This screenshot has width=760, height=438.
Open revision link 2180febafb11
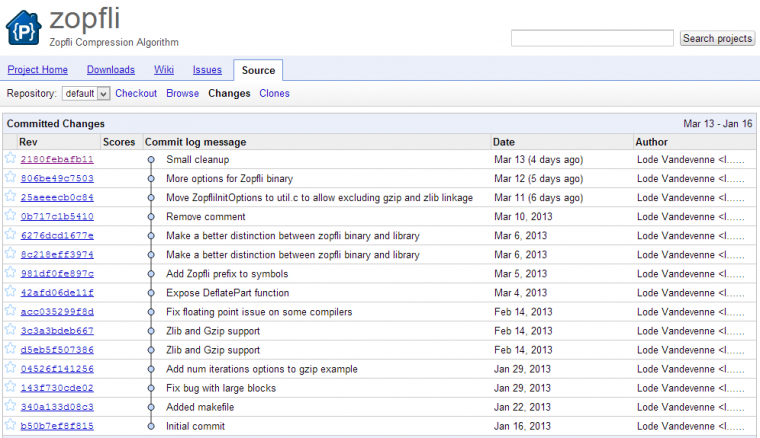(x=57, y=159)
